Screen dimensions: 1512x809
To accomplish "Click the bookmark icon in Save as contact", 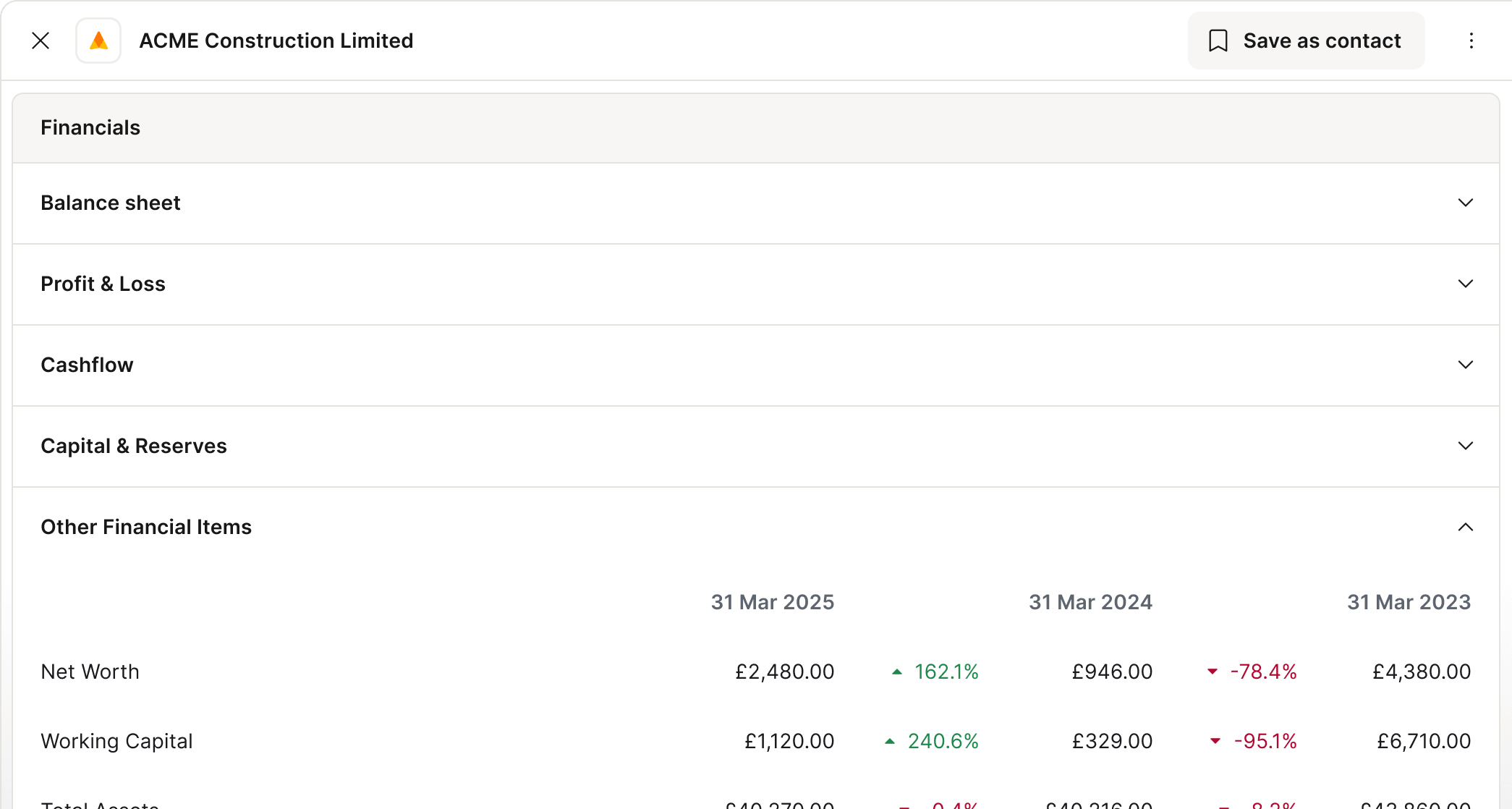I will pyautogui.click(x=1218, y=41).
